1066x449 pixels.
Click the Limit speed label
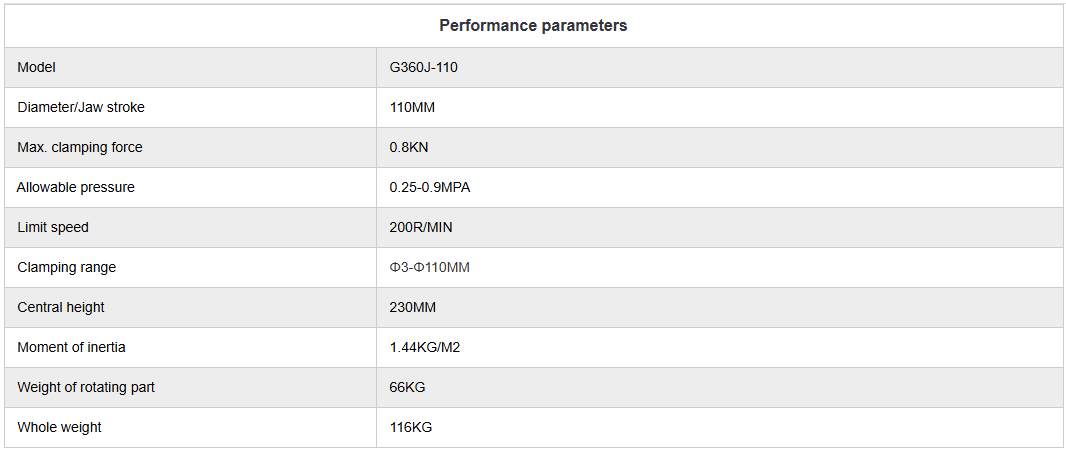click(x=53, y=227)
